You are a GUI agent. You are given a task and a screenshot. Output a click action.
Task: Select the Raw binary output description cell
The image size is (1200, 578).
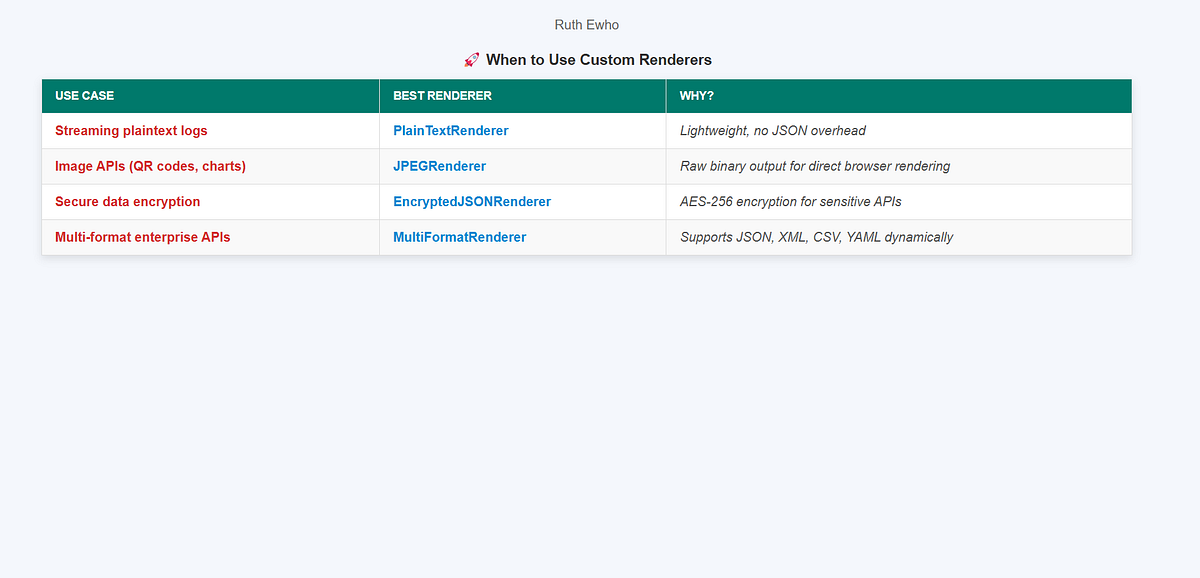pyautogui.click(x=815, y=166)
